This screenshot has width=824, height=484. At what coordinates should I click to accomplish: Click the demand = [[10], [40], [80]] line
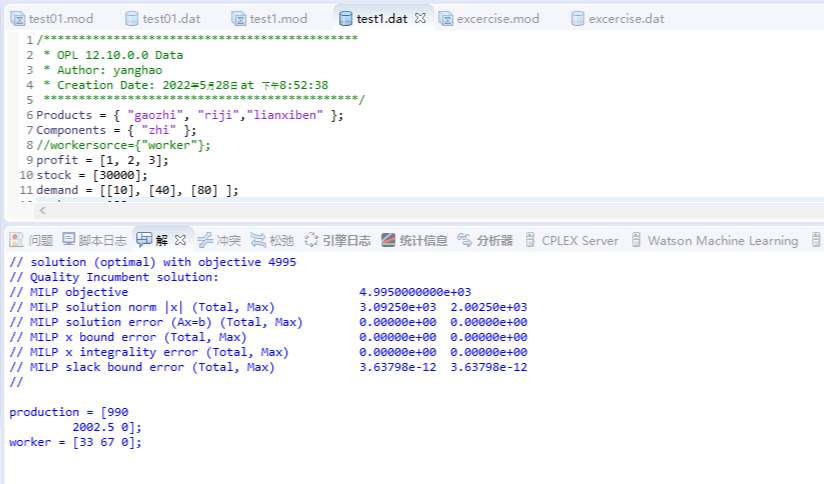click(137, 190)
